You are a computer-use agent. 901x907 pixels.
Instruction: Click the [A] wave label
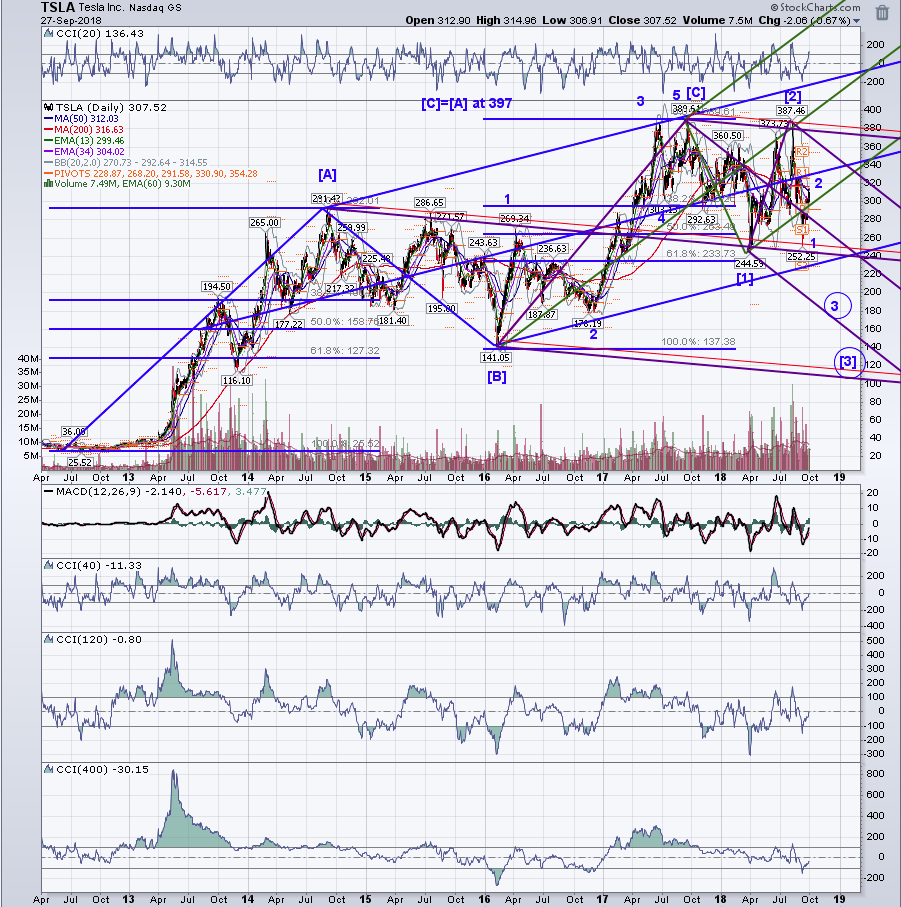pyautogui.click(x=327, y=175)
